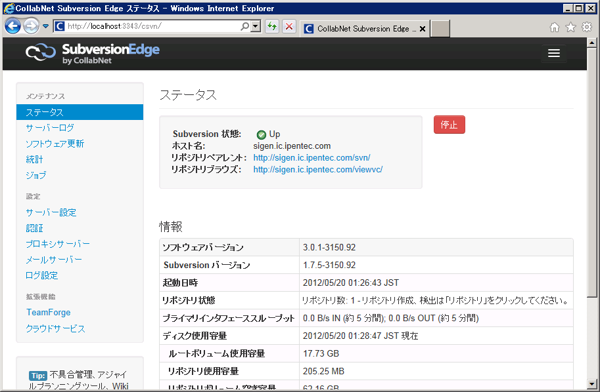Click the throughput value 0.0 B/s IN
Screen dimensions: 600x392
click(x=321, y=318)
